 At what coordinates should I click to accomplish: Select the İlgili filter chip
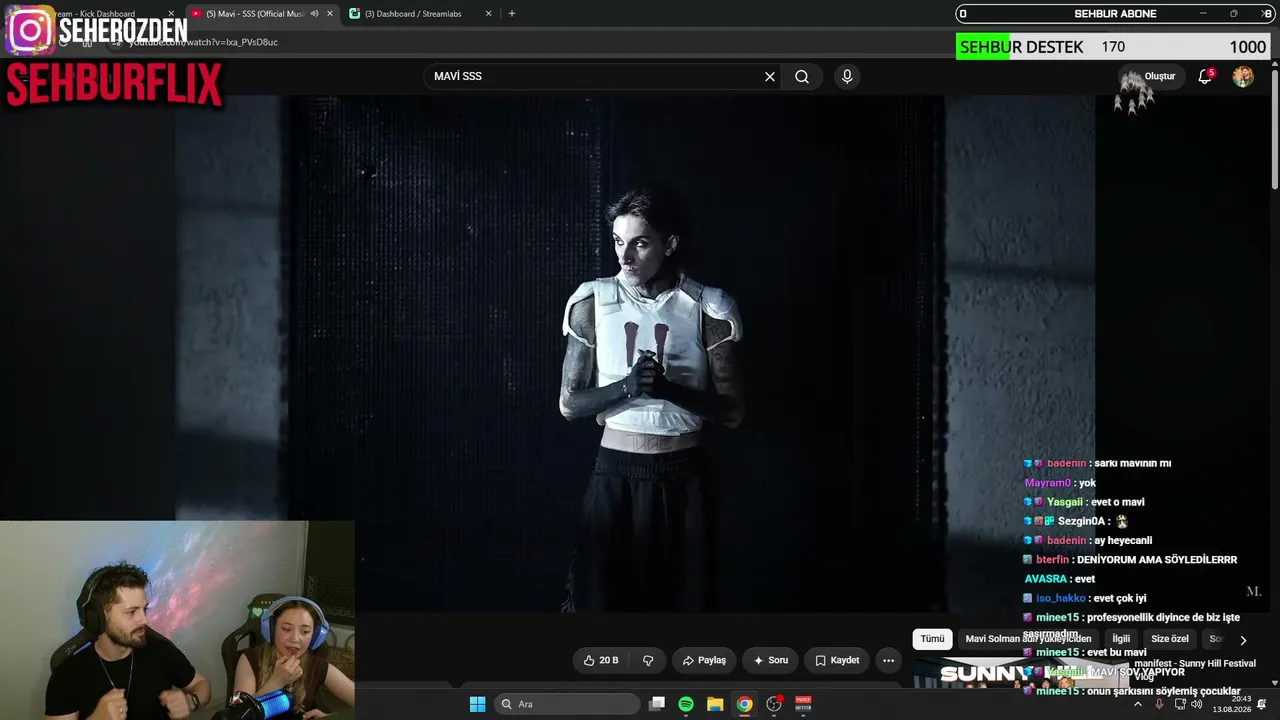pyautogui.click(x=1121, y=639)
